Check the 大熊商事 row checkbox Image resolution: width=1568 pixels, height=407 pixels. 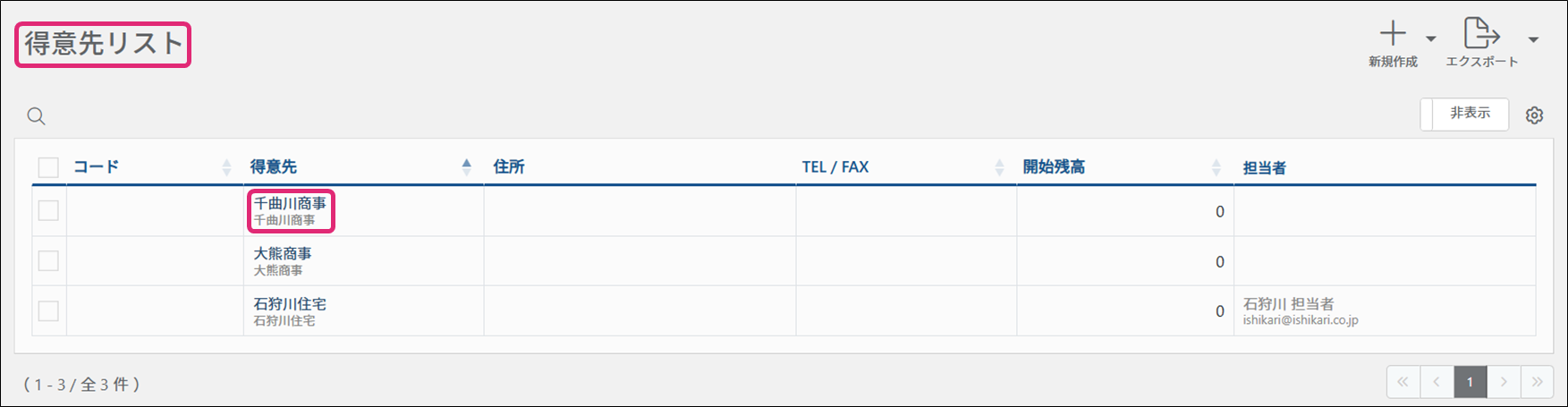[x=48, y=261]
